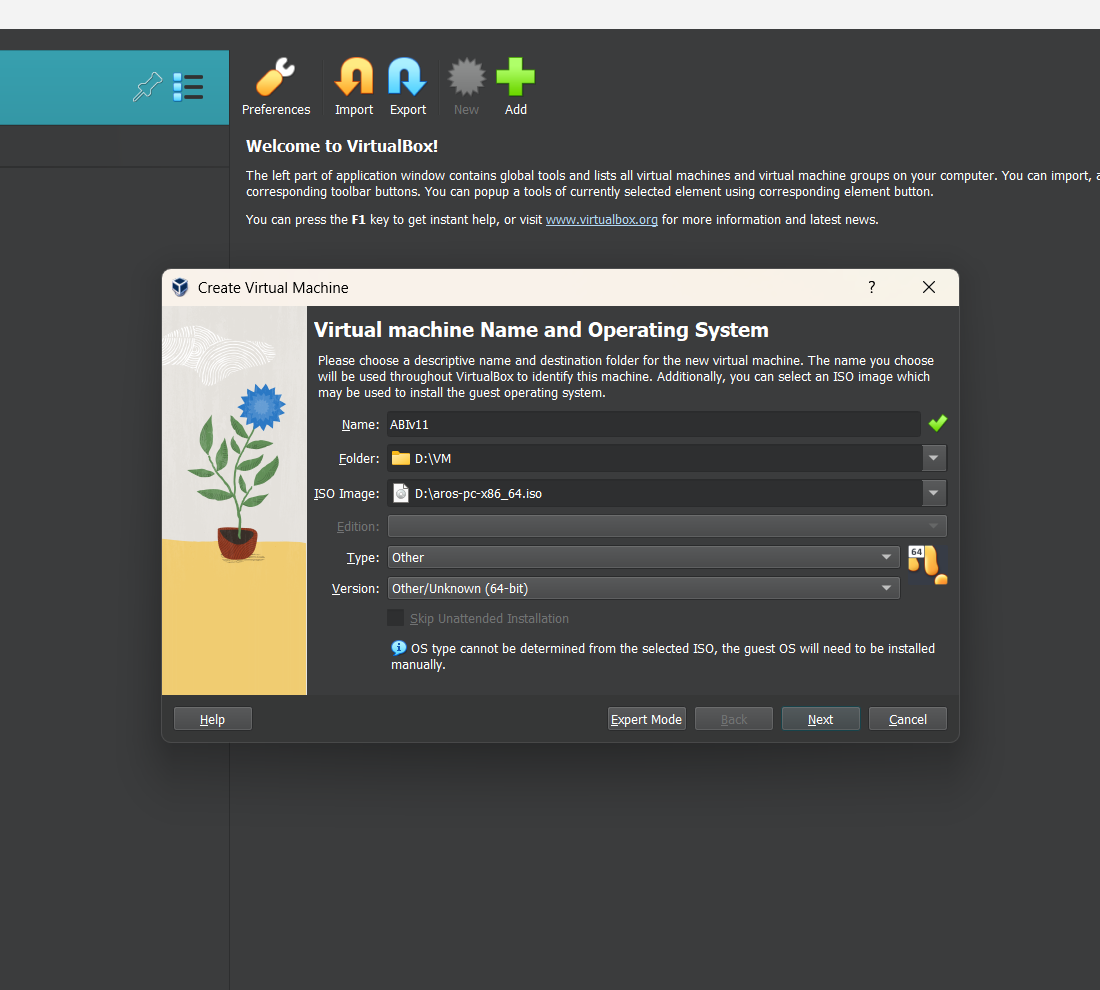Open the www.virtualbox.org link

pyautogui.click(x=601, y=220)
